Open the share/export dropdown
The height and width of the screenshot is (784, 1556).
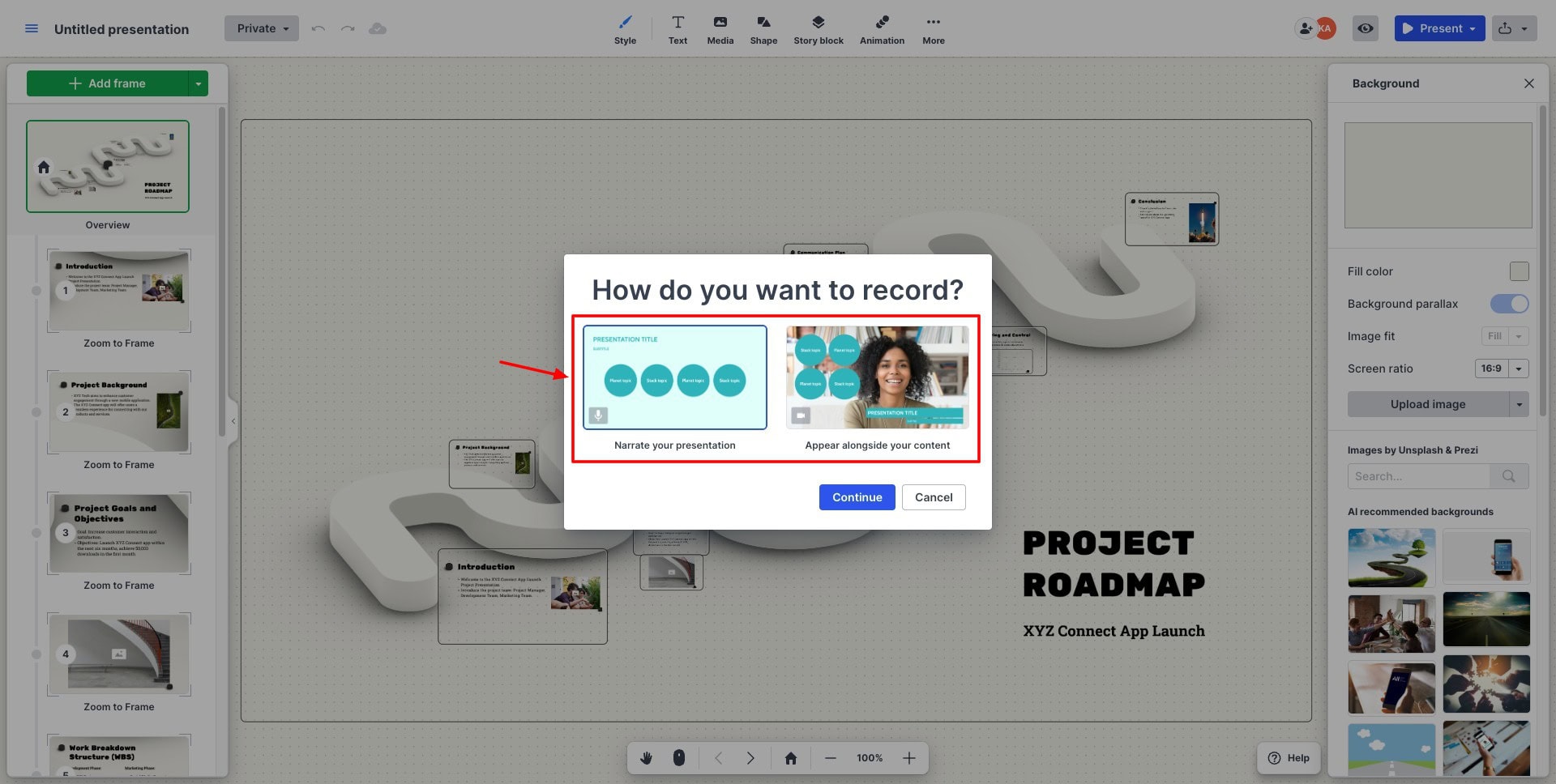(1514, 28)
